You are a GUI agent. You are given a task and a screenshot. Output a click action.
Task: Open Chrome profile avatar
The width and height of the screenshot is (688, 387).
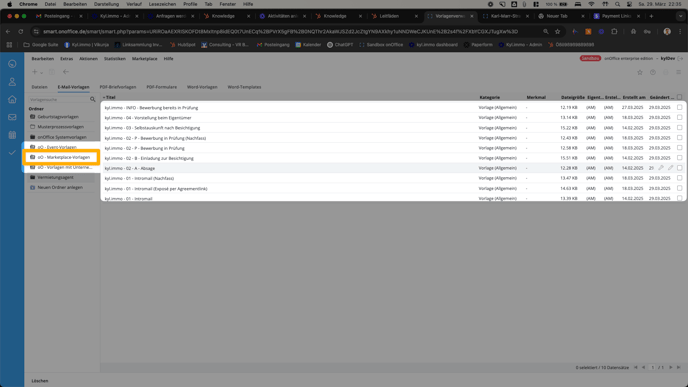point(667,32)
